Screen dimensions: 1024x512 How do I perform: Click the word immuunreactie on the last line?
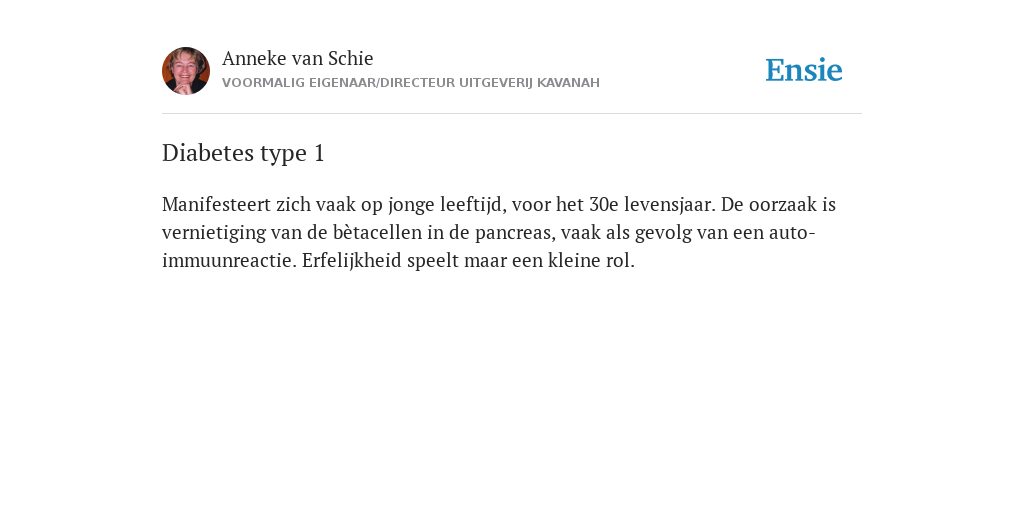[x=230, y=261]
